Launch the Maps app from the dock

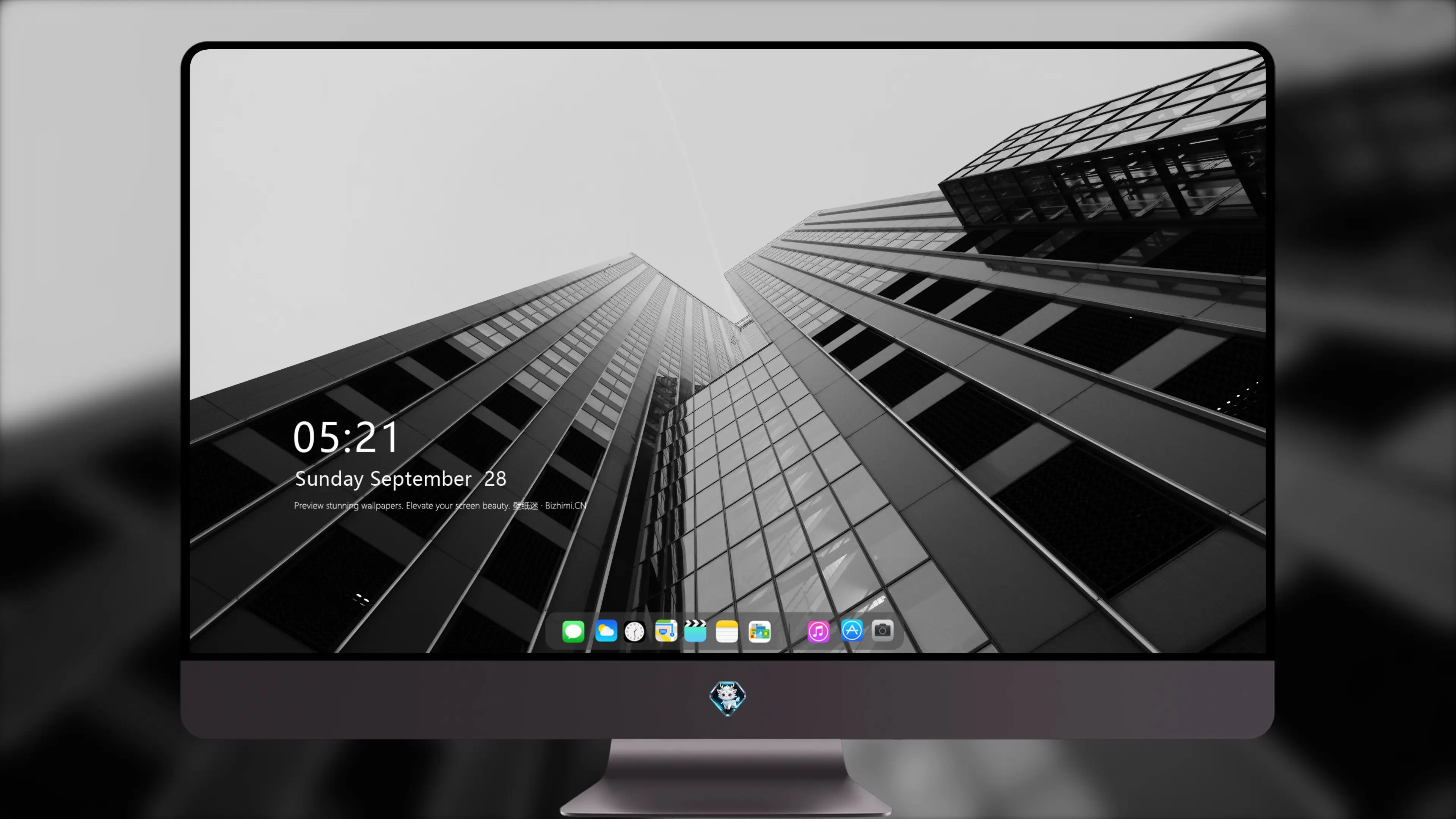(666, 631)
